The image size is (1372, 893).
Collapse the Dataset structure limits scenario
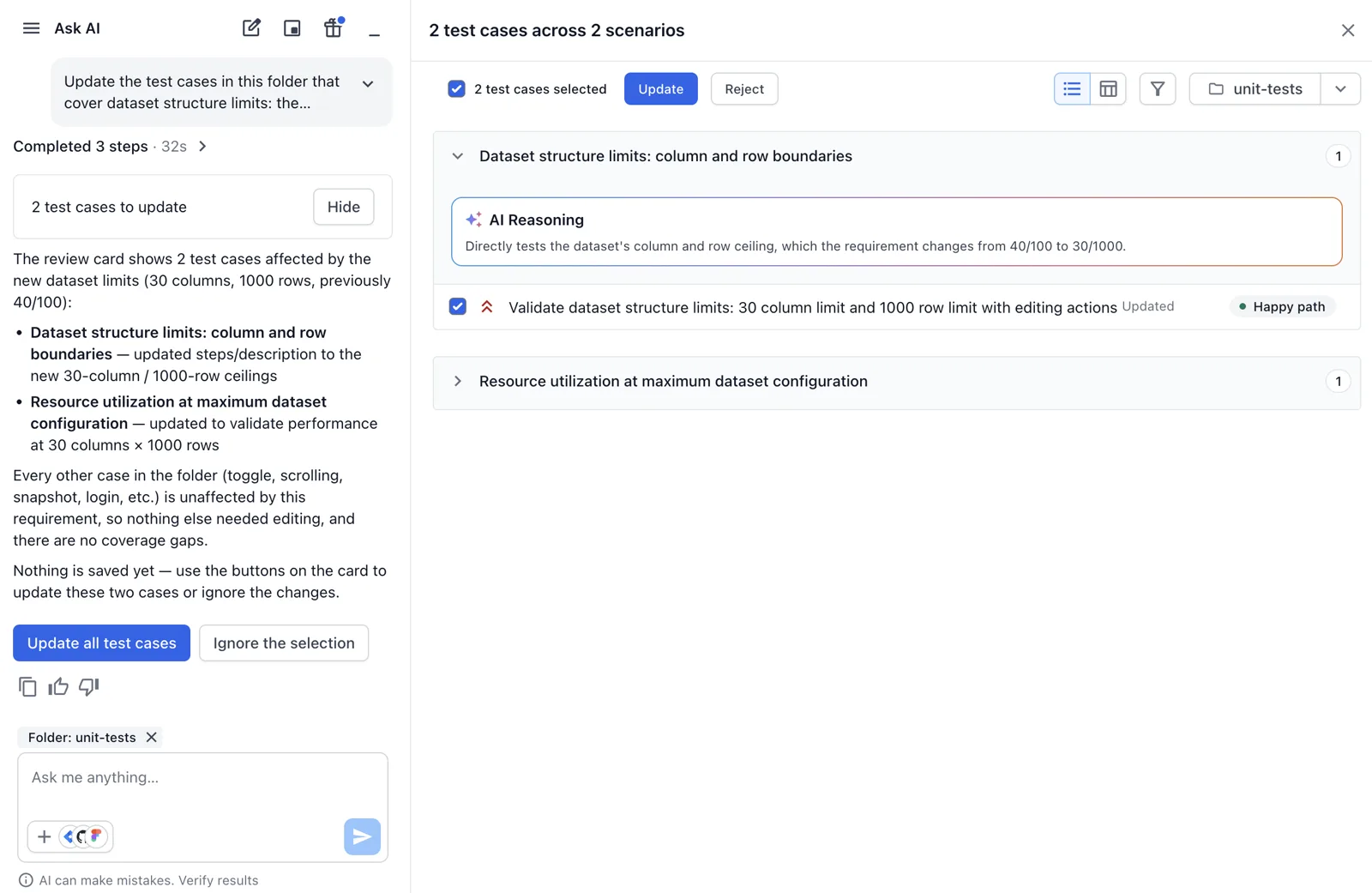coord(458,156)
